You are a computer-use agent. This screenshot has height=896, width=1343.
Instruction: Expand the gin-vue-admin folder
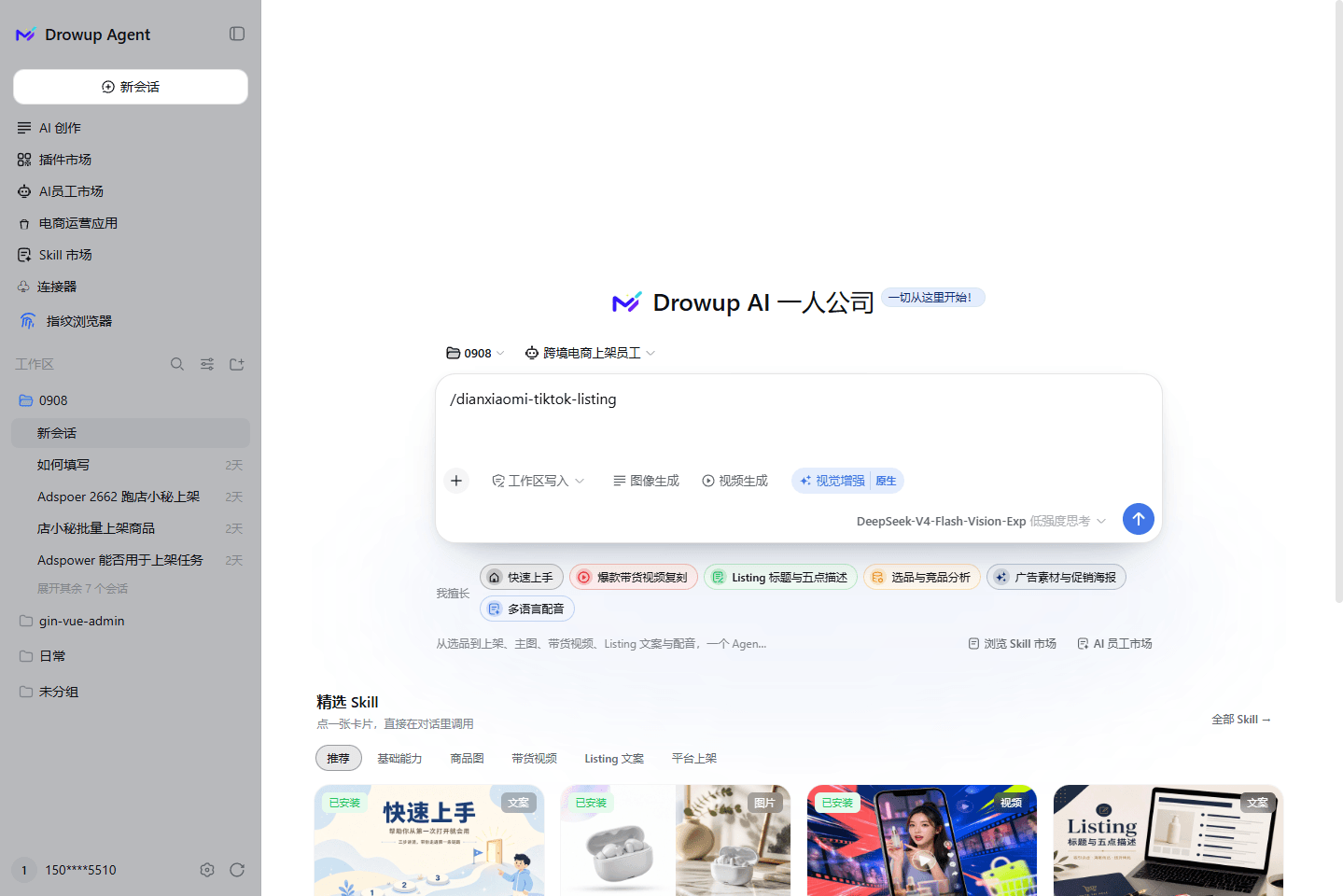(131, 621)
